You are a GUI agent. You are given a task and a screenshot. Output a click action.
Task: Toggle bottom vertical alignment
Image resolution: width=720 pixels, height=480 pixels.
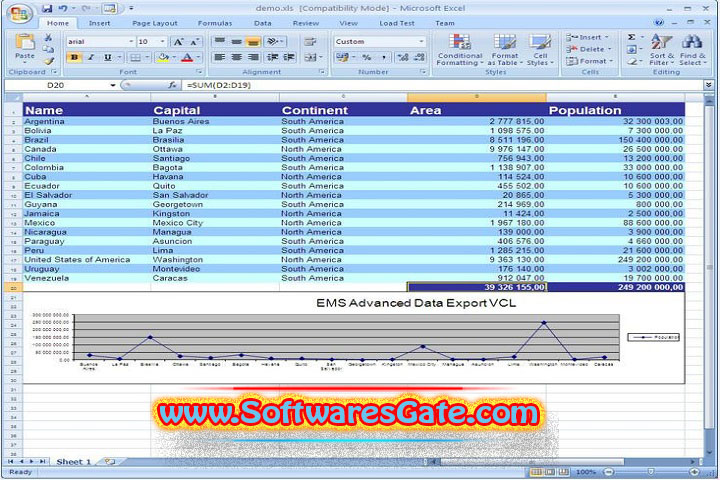253,42
